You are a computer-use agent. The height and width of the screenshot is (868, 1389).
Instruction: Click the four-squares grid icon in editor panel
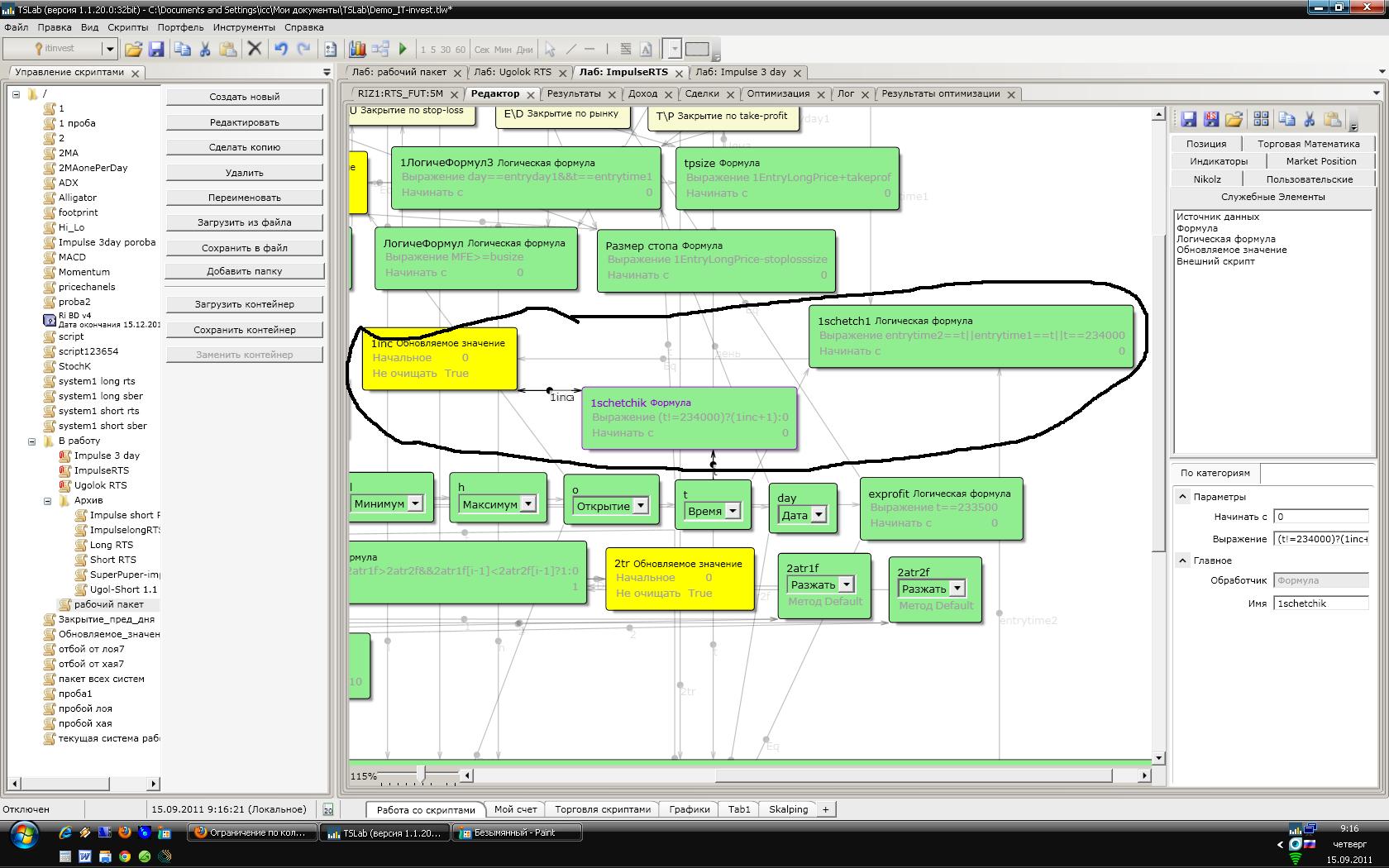click(1261, 120)
